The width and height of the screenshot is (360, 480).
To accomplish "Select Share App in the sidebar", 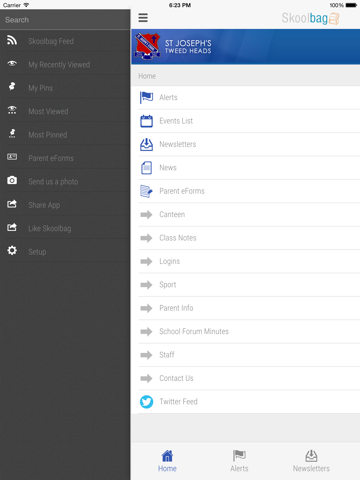I will click(x=65, y=205).
